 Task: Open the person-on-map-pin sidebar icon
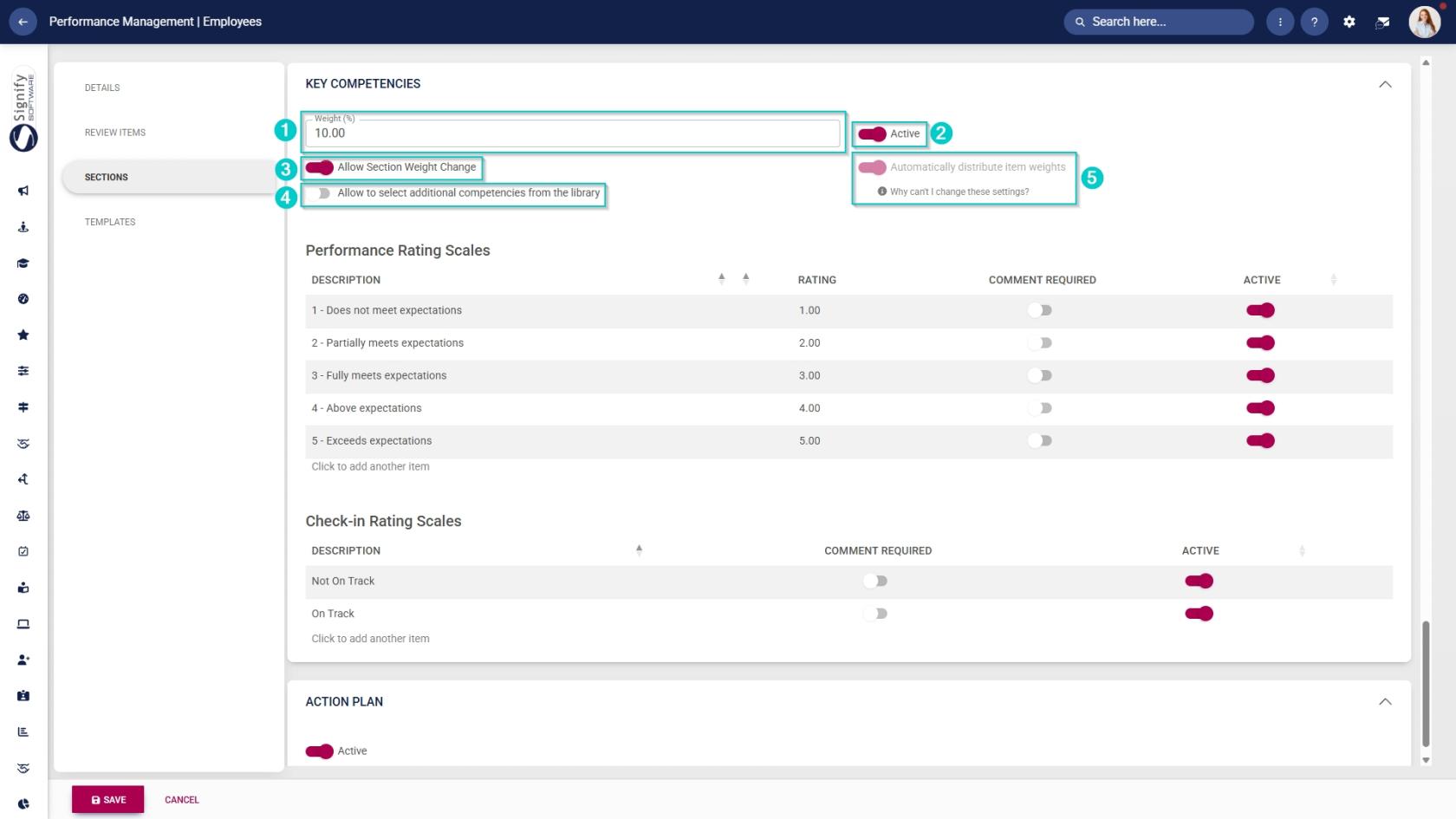pos(23,227)
